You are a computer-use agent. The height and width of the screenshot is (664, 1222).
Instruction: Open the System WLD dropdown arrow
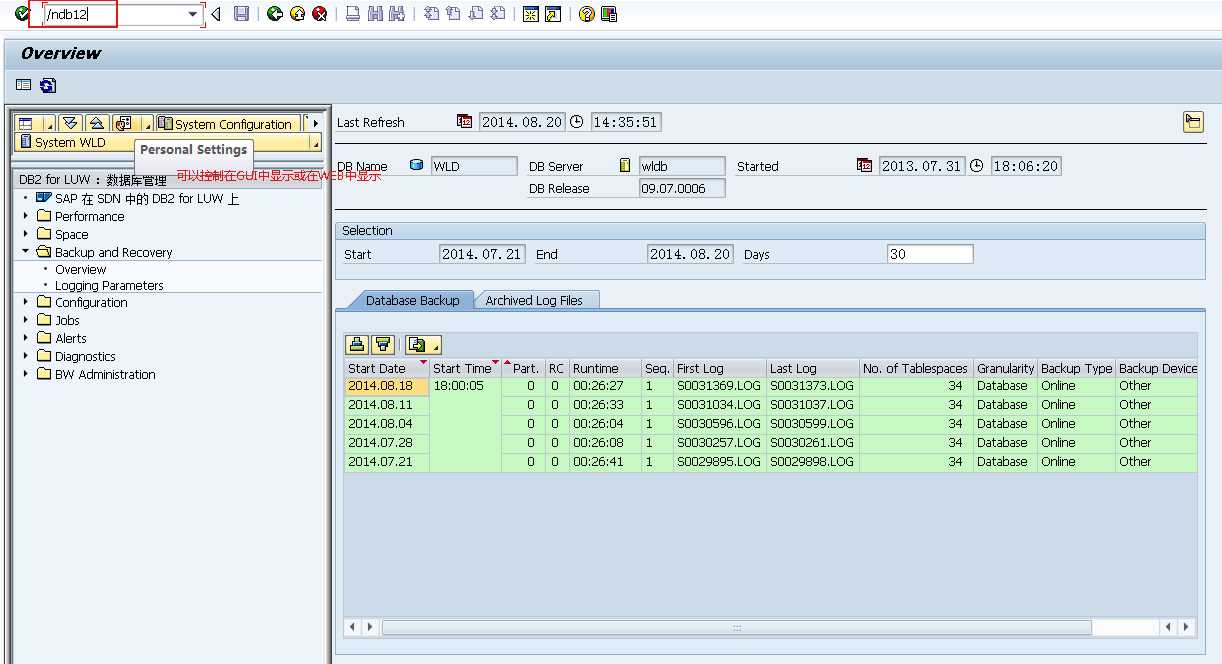[x=316, y=143]
